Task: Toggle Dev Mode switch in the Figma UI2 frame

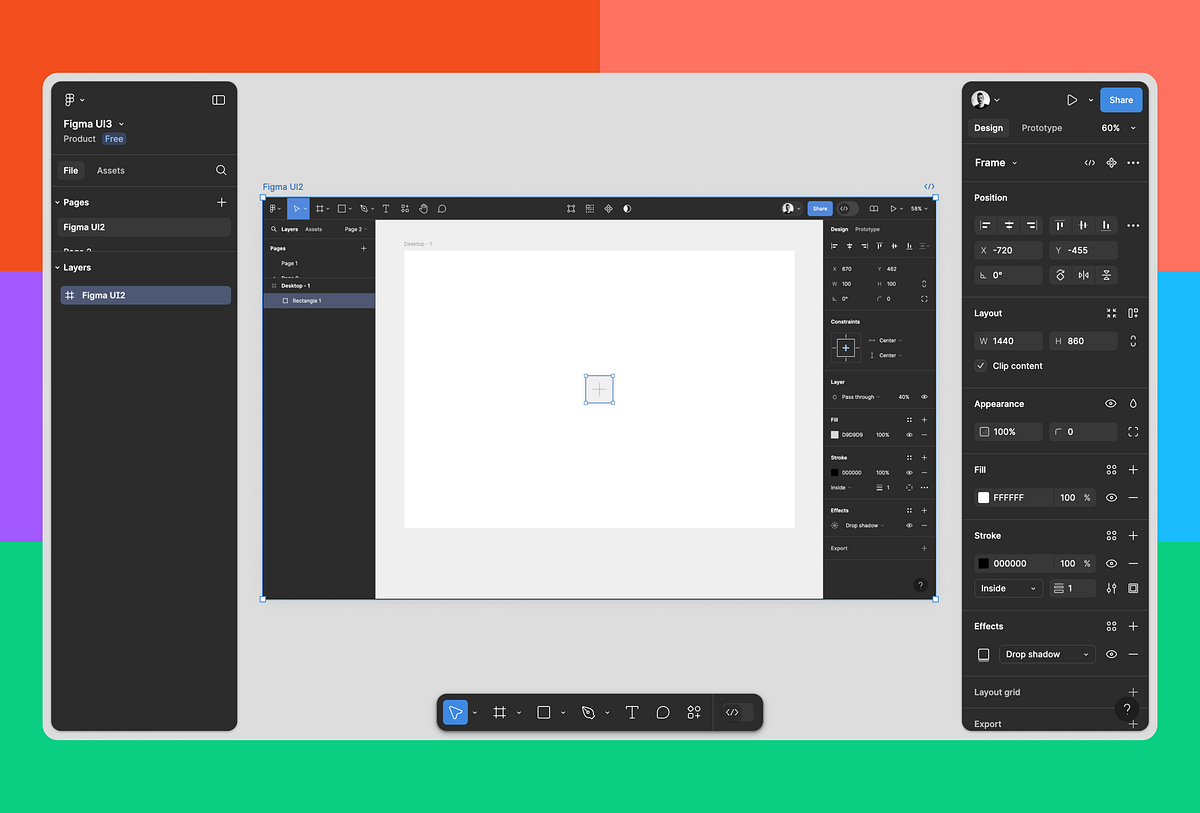Action: pyautogui.click(x=847, y=209)
